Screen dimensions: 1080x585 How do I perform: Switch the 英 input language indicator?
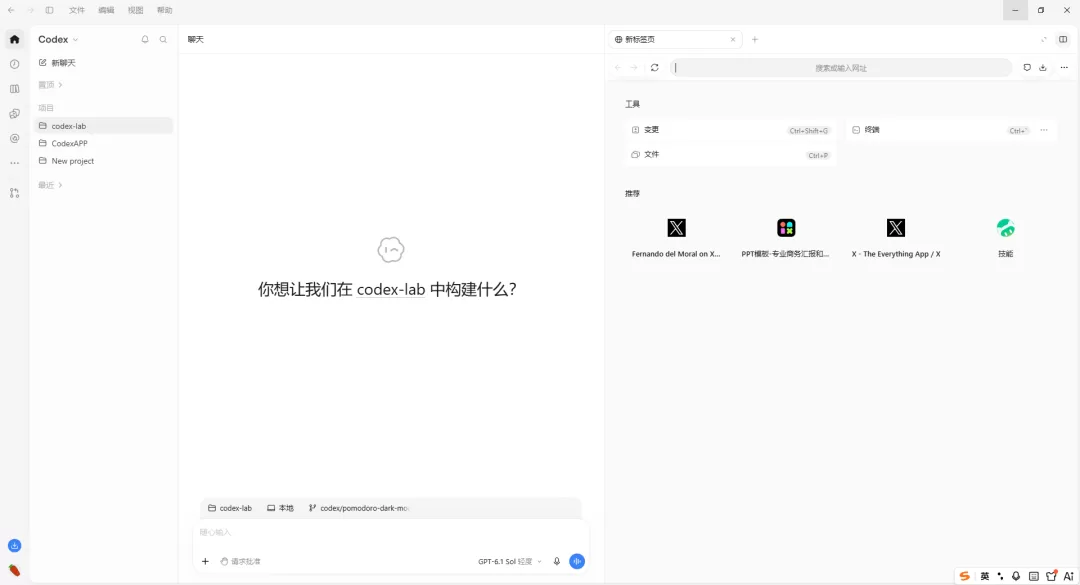coord(985,576)
